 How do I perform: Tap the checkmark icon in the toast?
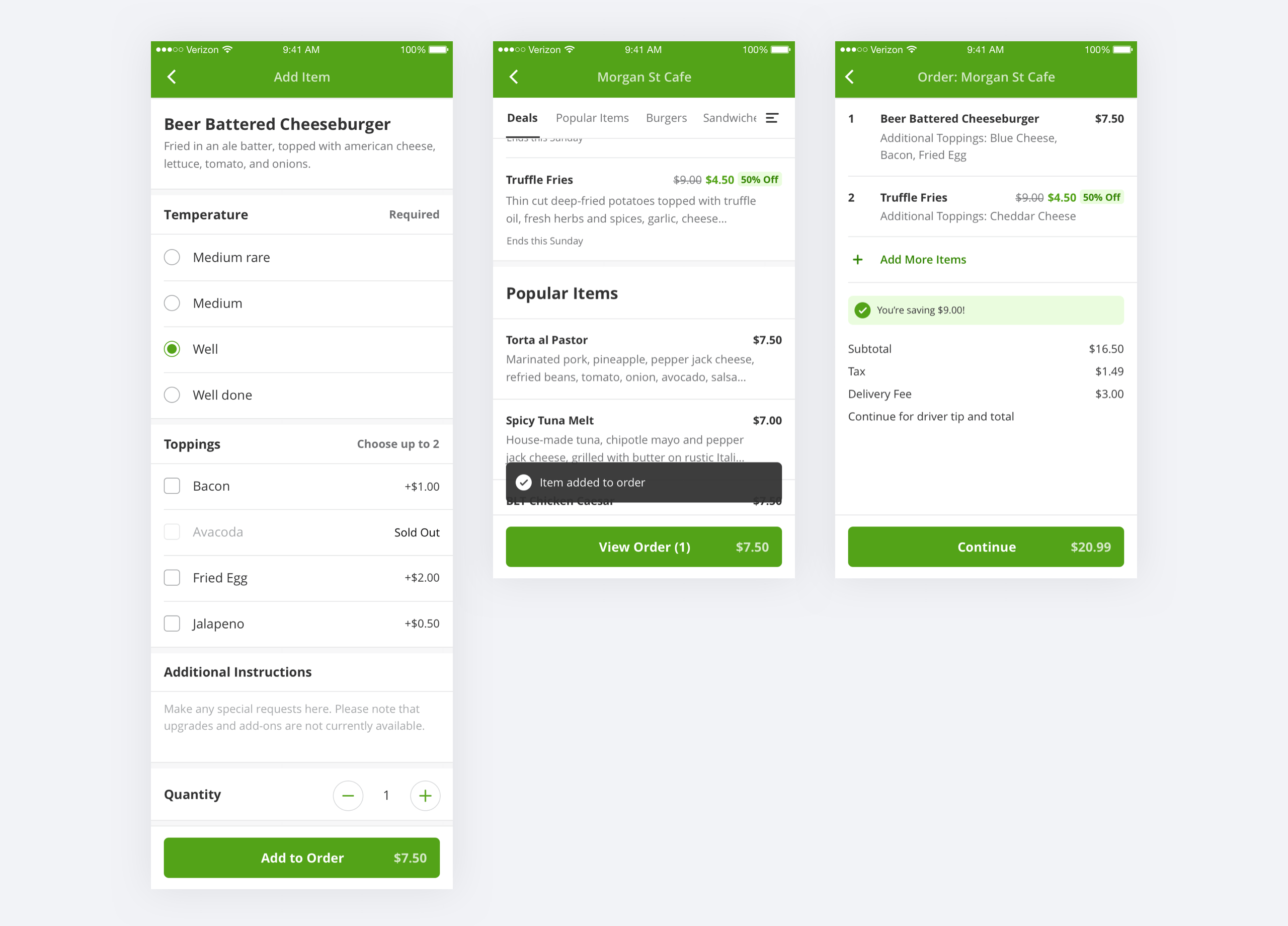pyautogui.click(x=524, y=482)
